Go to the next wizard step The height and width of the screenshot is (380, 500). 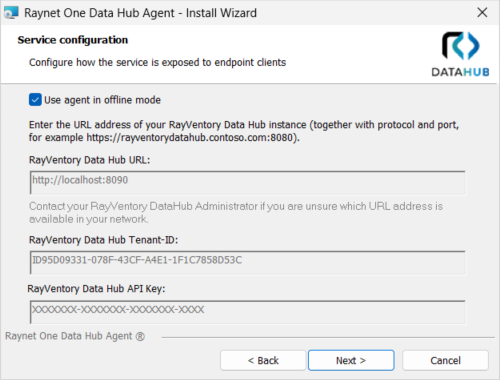tap(351, 360)
